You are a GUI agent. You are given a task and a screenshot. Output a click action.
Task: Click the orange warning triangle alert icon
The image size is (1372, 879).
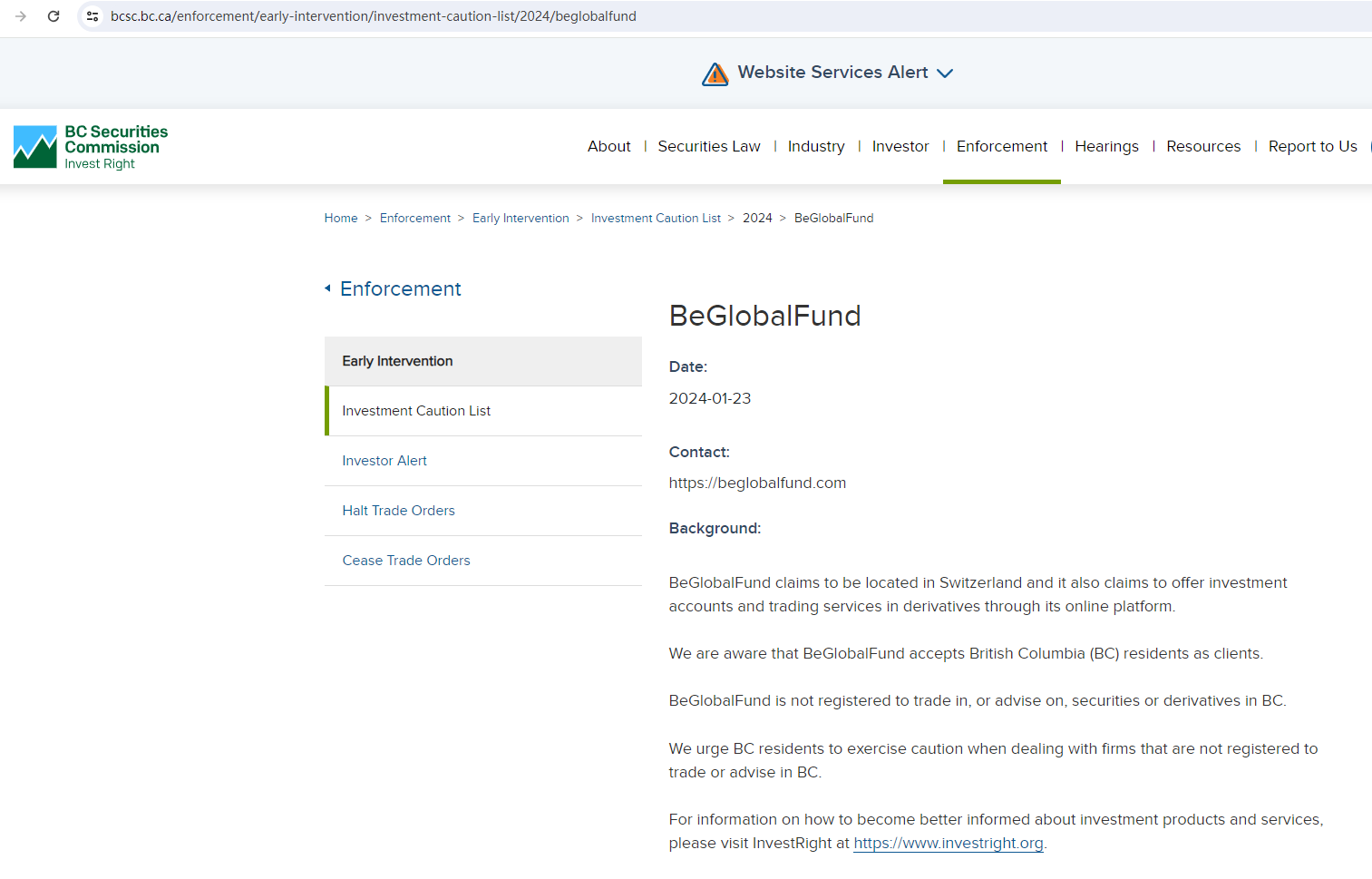pos(715,73)
